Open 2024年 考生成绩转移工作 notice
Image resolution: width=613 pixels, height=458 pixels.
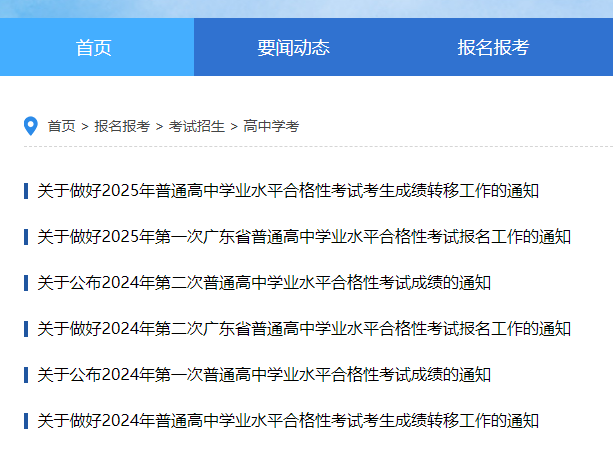(x=288, y=421)
